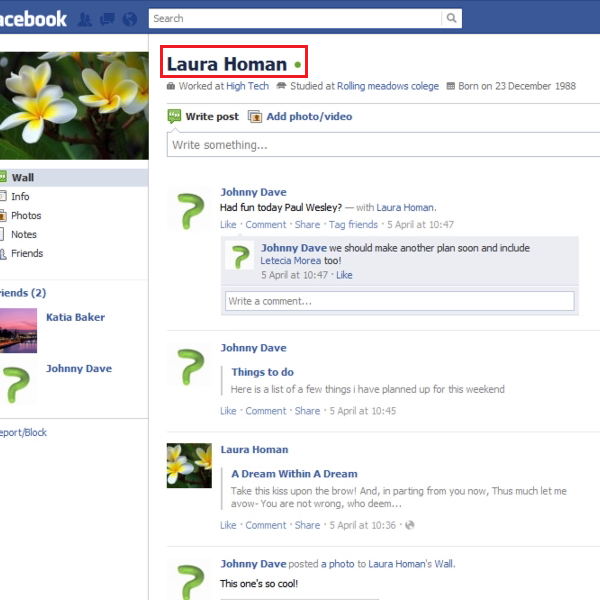This screenshot has width=600, height=600.
Task: Open the 5 April at 10:47 post timestamp
Action: point(420,225)
